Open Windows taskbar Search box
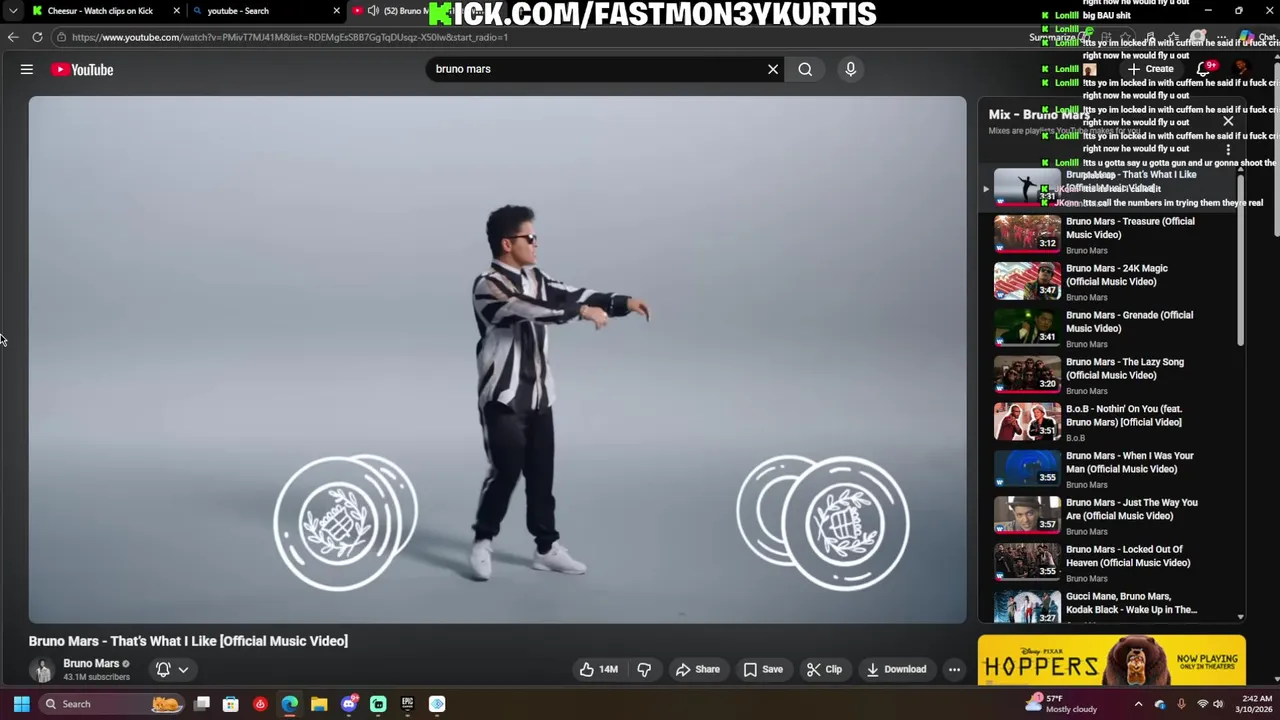1280x720 pixels. pyautogui.click(x=111, y=704)
